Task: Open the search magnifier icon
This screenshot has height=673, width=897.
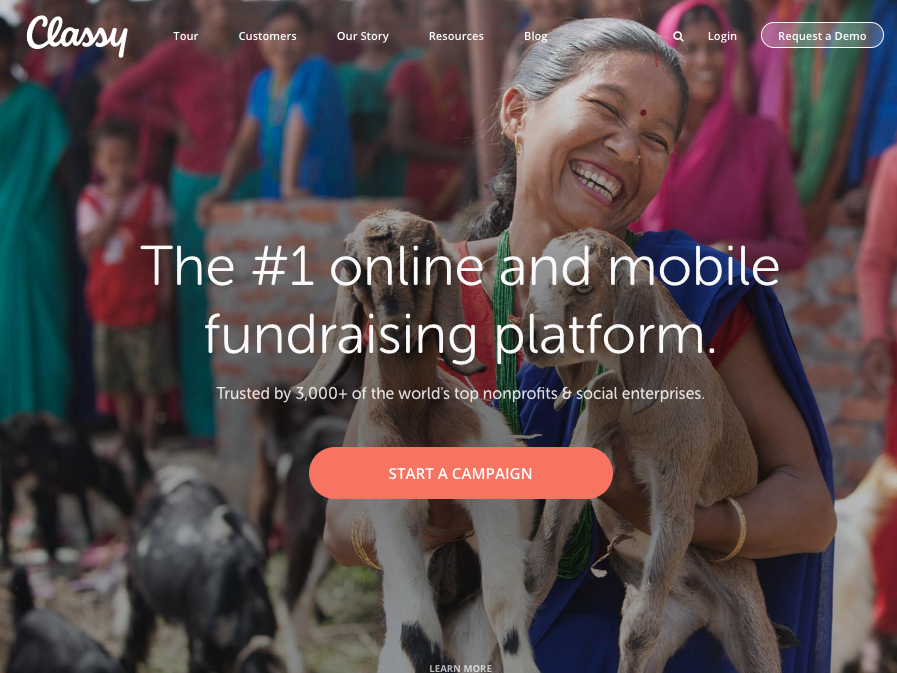Action: tap(678, 36)
